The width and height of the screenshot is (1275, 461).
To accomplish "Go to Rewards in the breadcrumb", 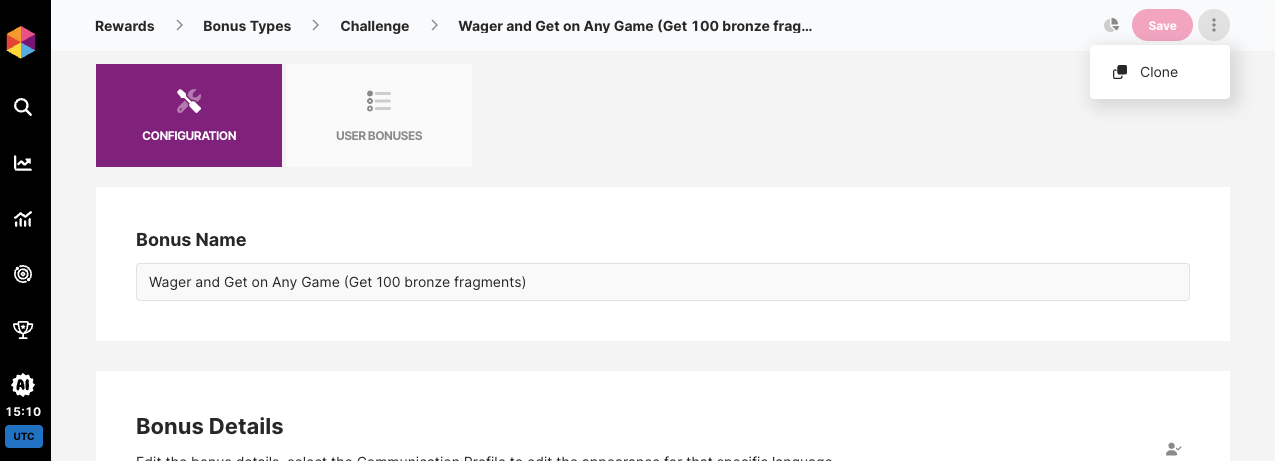I will (125, 26).
